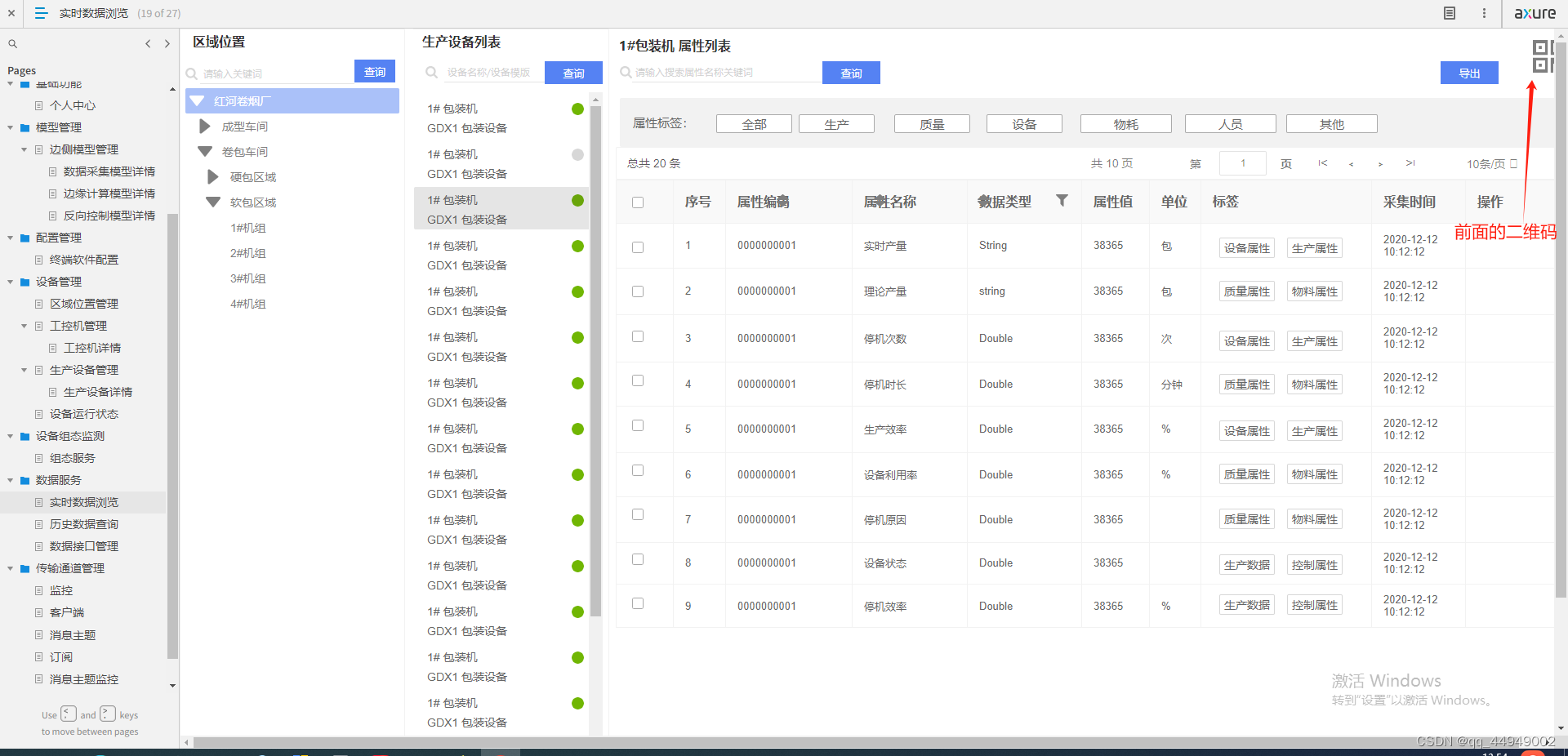Collapse the 边侧模型管理 arrow

[x=24, y=149]
